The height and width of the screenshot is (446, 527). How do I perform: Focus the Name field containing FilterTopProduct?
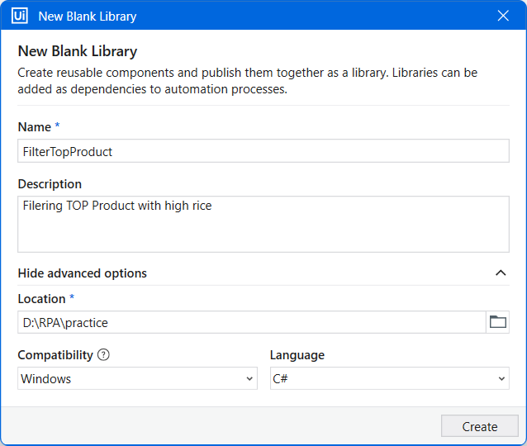[x=264, y=151]
